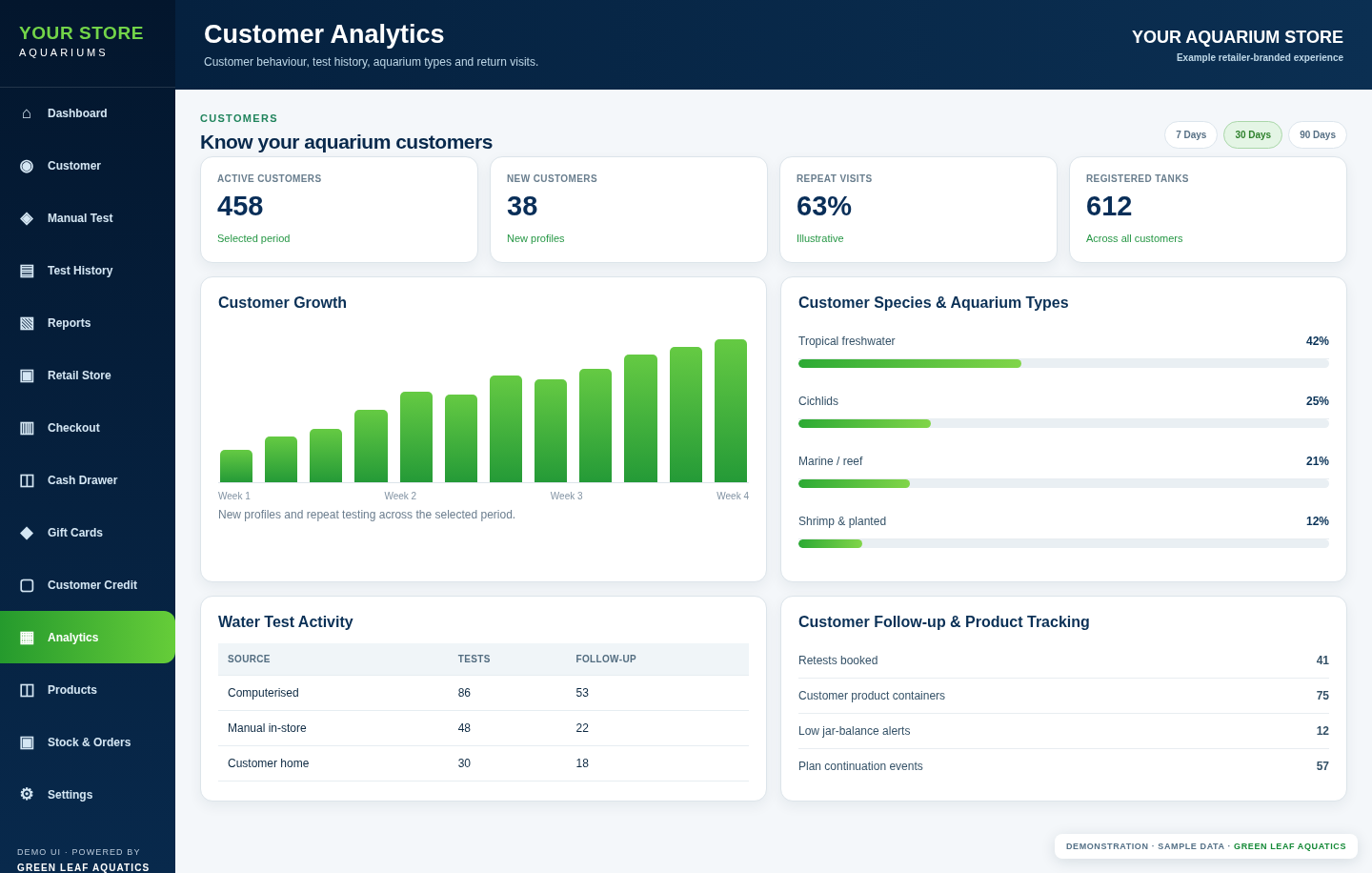Open the Active Customers card
1372x873 pixels.
click(339, 210)
